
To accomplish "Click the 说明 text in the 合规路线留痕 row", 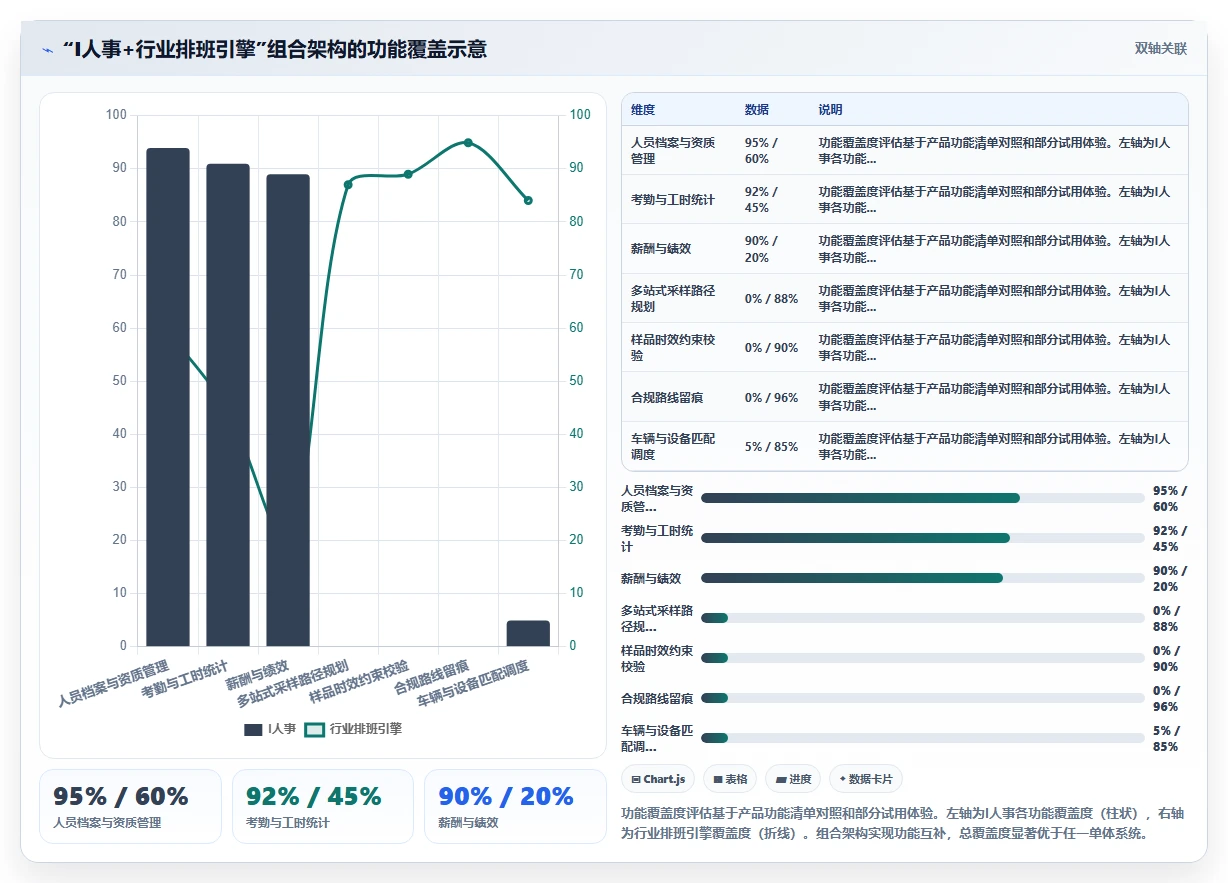I will pos(994,397).
